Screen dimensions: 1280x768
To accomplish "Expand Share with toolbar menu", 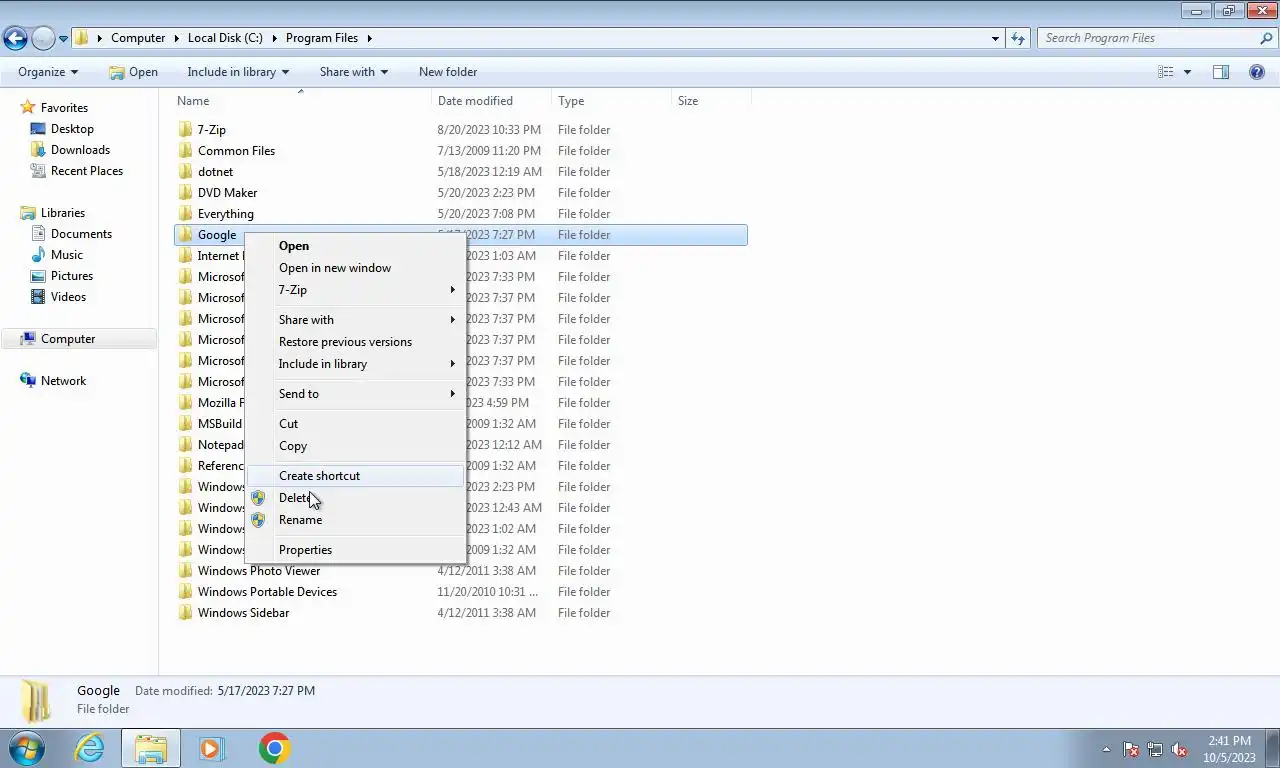I will (x=354, y=72).
